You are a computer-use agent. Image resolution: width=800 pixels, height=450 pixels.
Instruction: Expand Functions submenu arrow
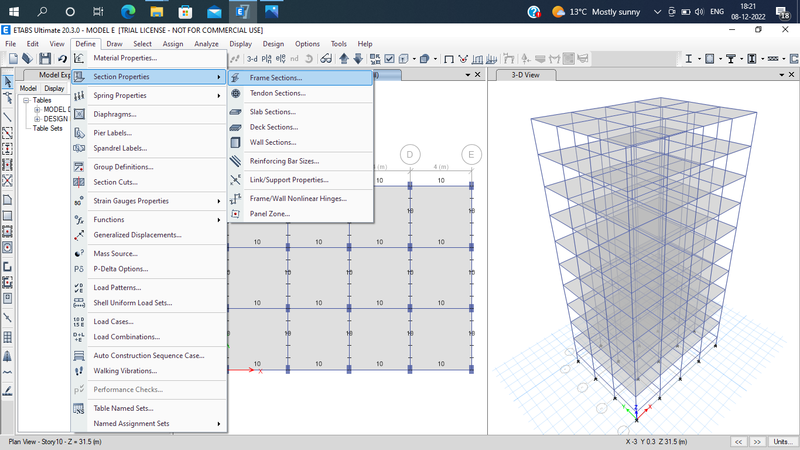pos(219,220)
